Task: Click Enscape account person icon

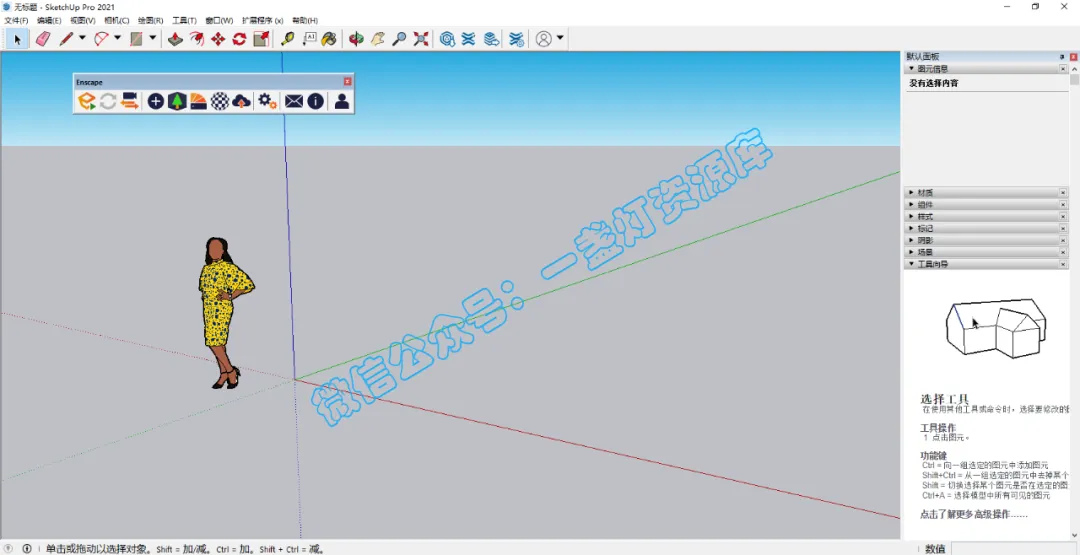Action: 342,102
